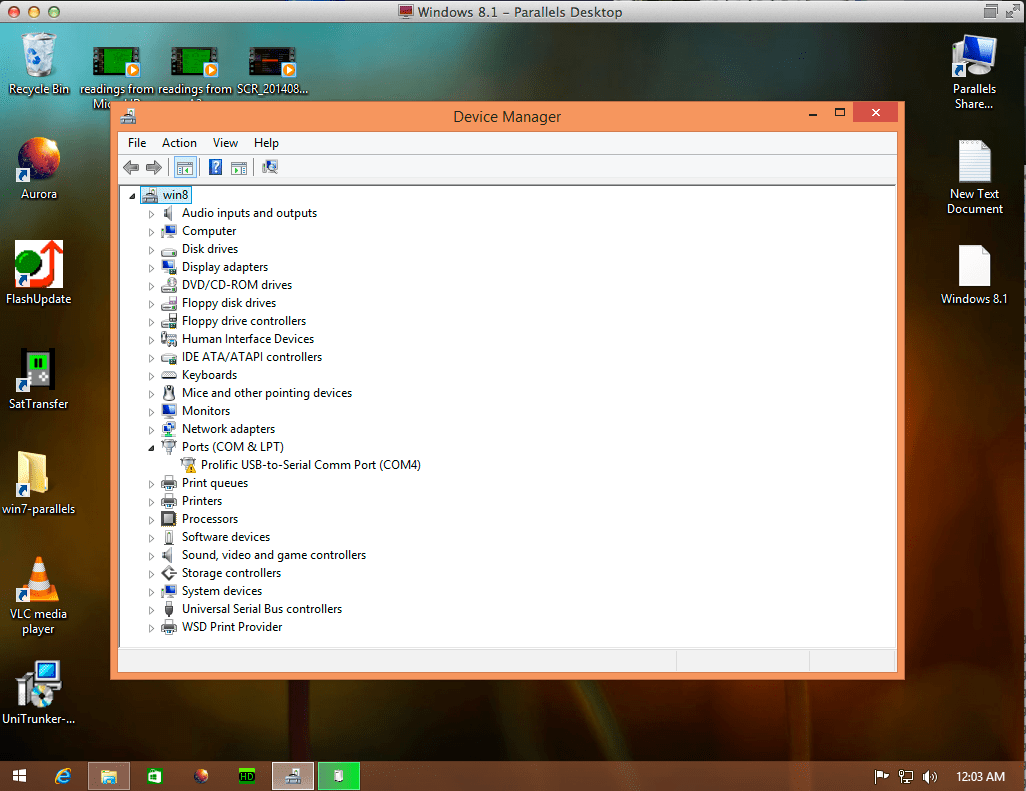Open the Help menu
Screen dimensions: 1026x791
coord(266,143)
